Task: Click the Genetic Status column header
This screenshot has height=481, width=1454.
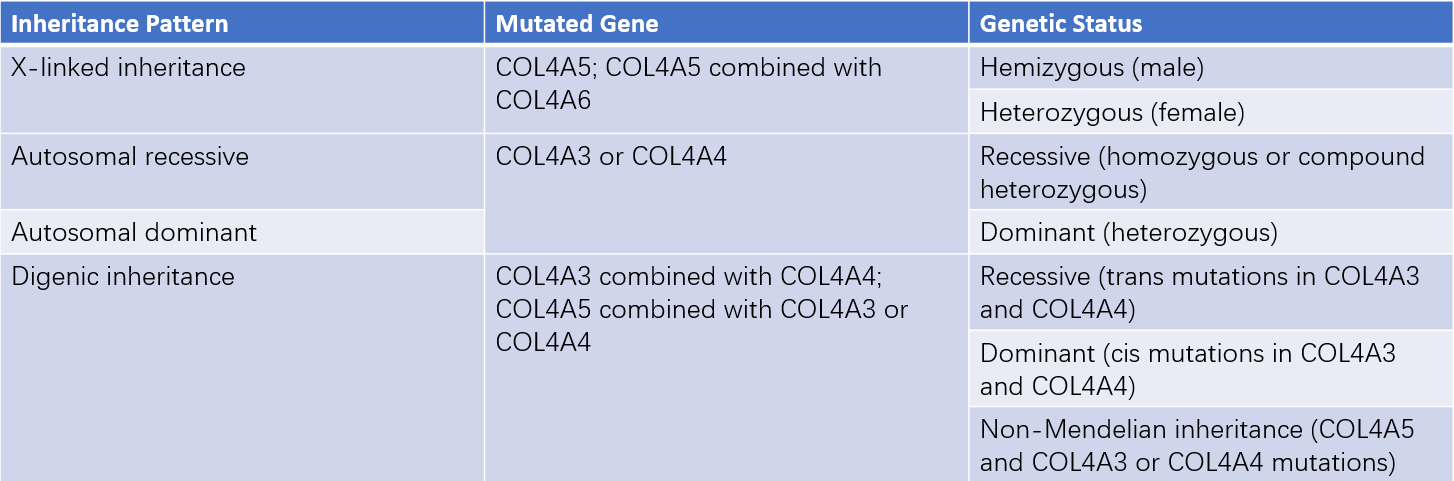Action: (x=1211, y=23)
